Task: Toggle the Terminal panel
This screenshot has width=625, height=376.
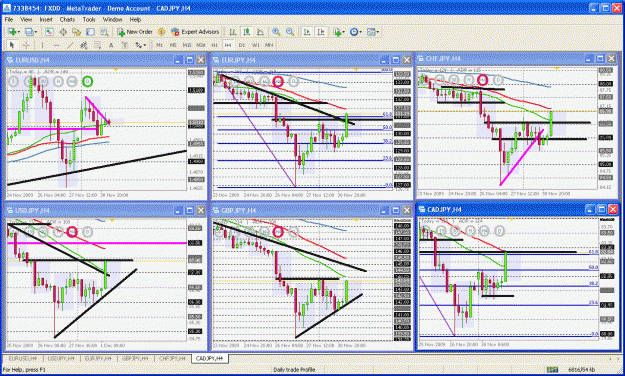Action: coord(90,32)
